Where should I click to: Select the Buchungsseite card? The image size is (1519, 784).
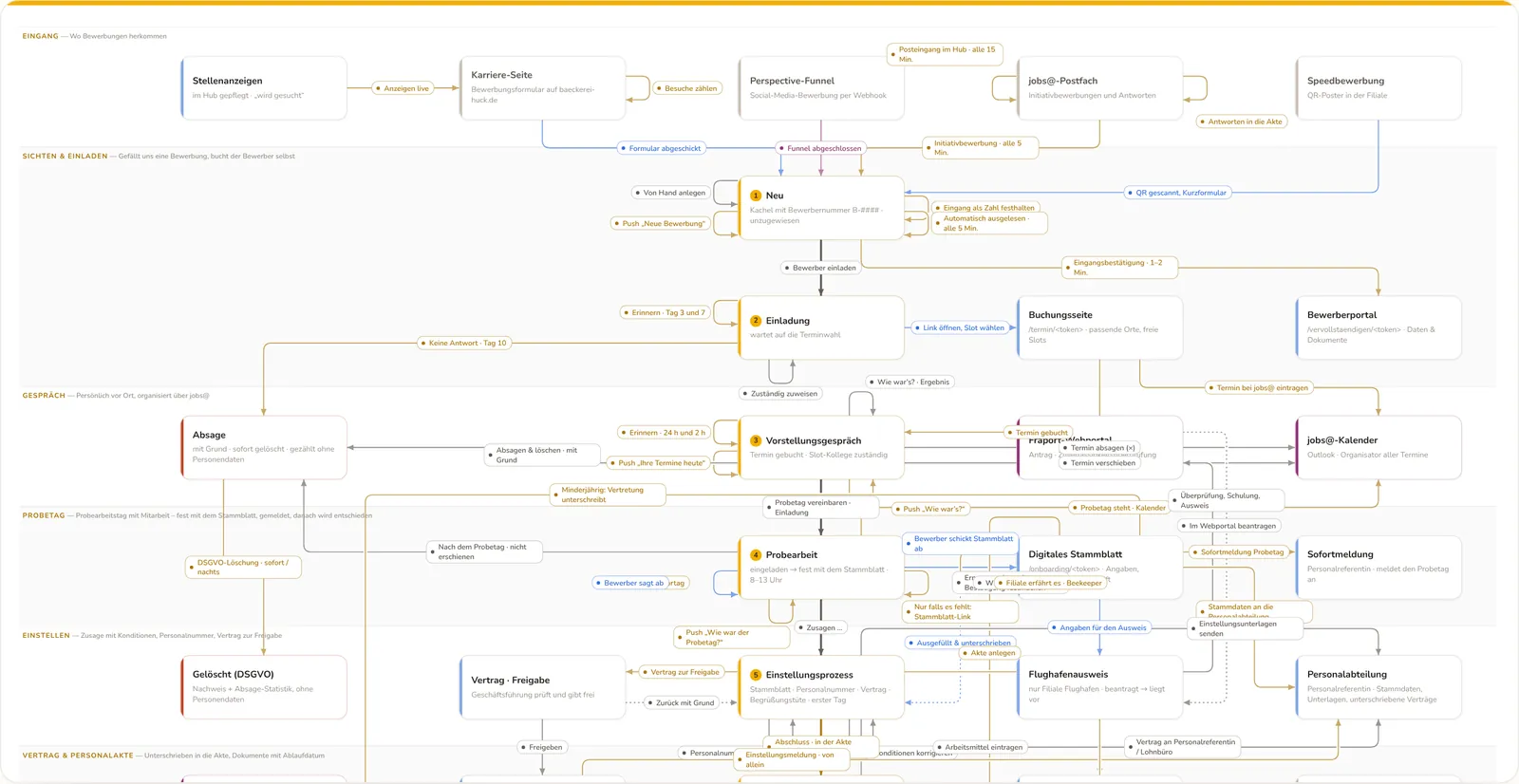point(1099,327)
